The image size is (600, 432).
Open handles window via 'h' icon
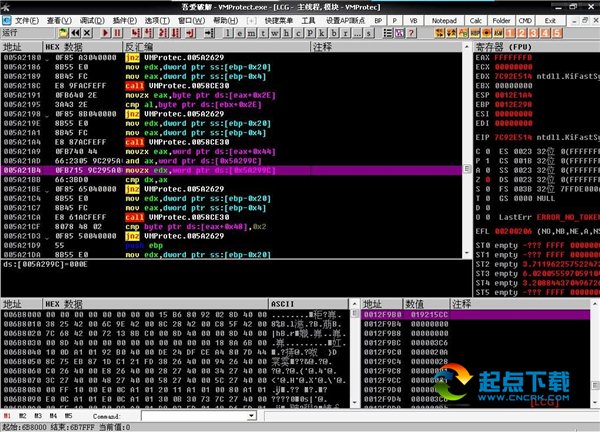coord(287,33)
